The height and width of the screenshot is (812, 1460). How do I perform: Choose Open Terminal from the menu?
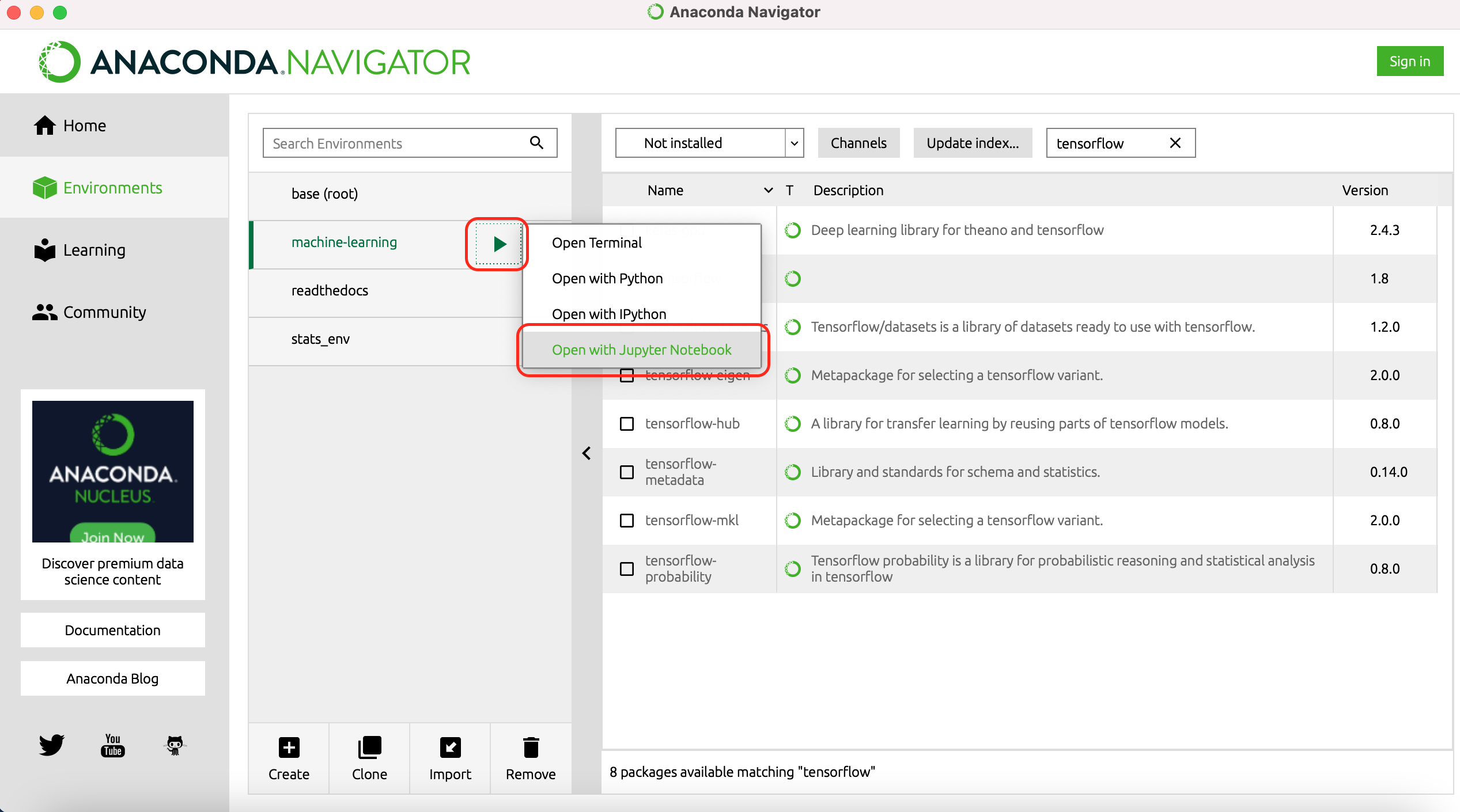point(642,242)
